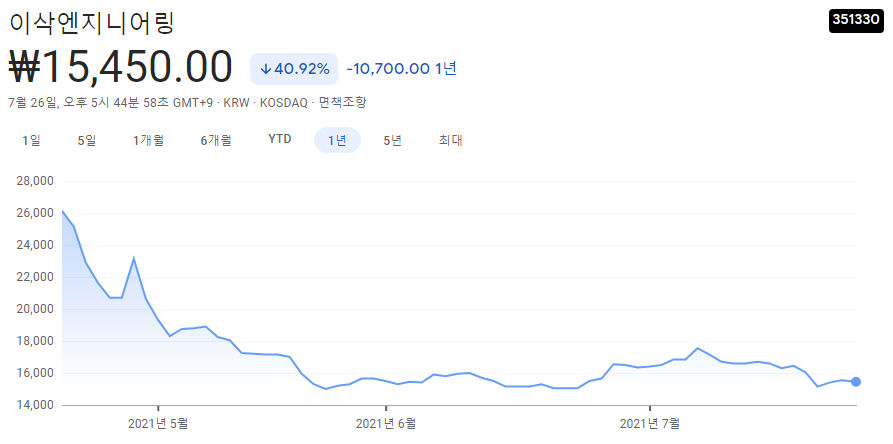Switch chart to 1개월 range
The height and width of the screenshot is (444, 893).
(x=149, y=140)
